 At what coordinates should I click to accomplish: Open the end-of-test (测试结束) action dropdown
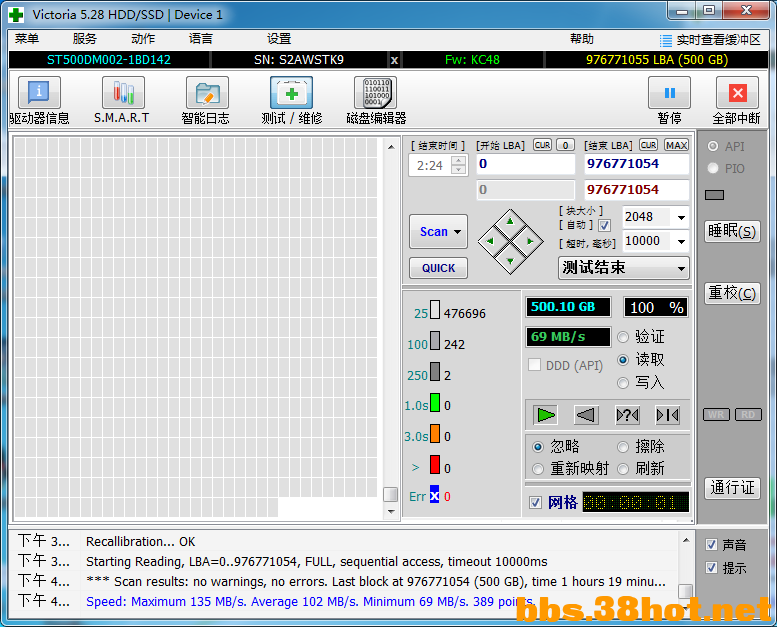(624, 268)
